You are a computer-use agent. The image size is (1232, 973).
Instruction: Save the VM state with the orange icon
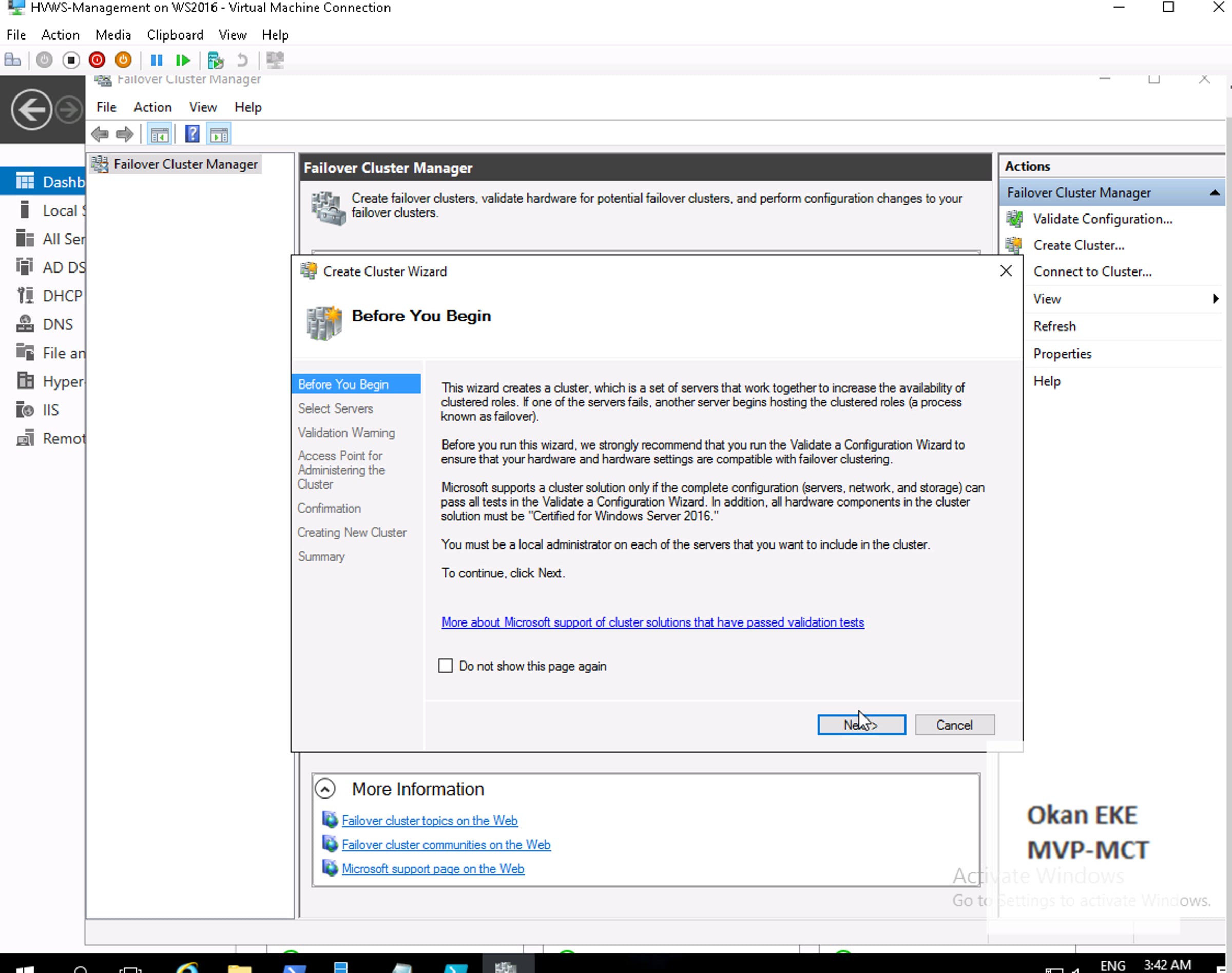(x=123, y=60)
